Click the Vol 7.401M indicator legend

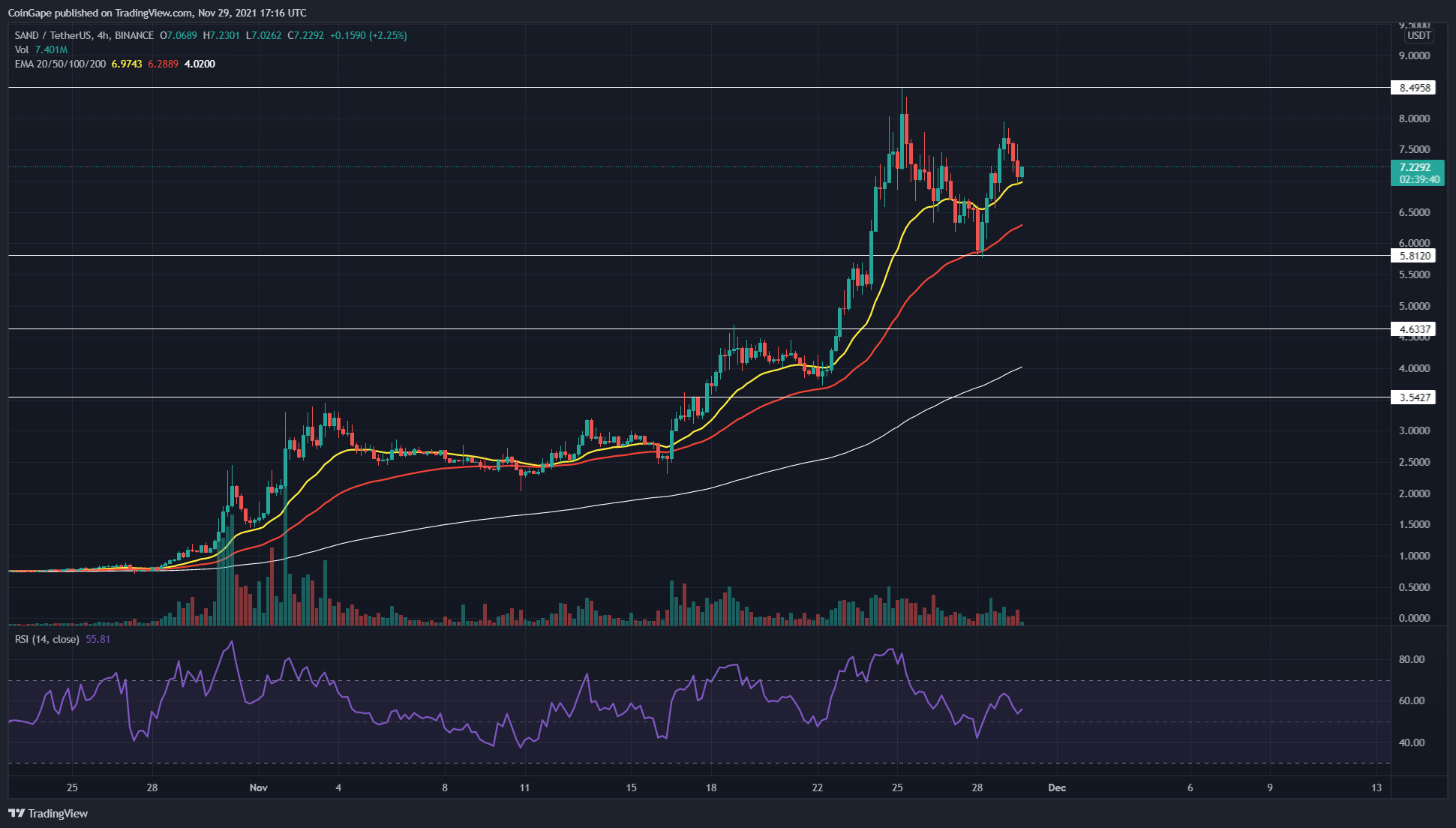pyautogui.click(x=41, y=49)
